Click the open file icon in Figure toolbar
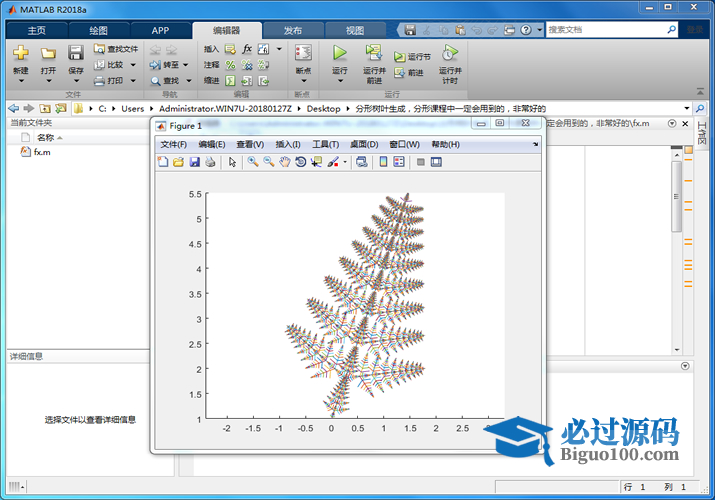715x500 pixels. [x=178, y=162]
